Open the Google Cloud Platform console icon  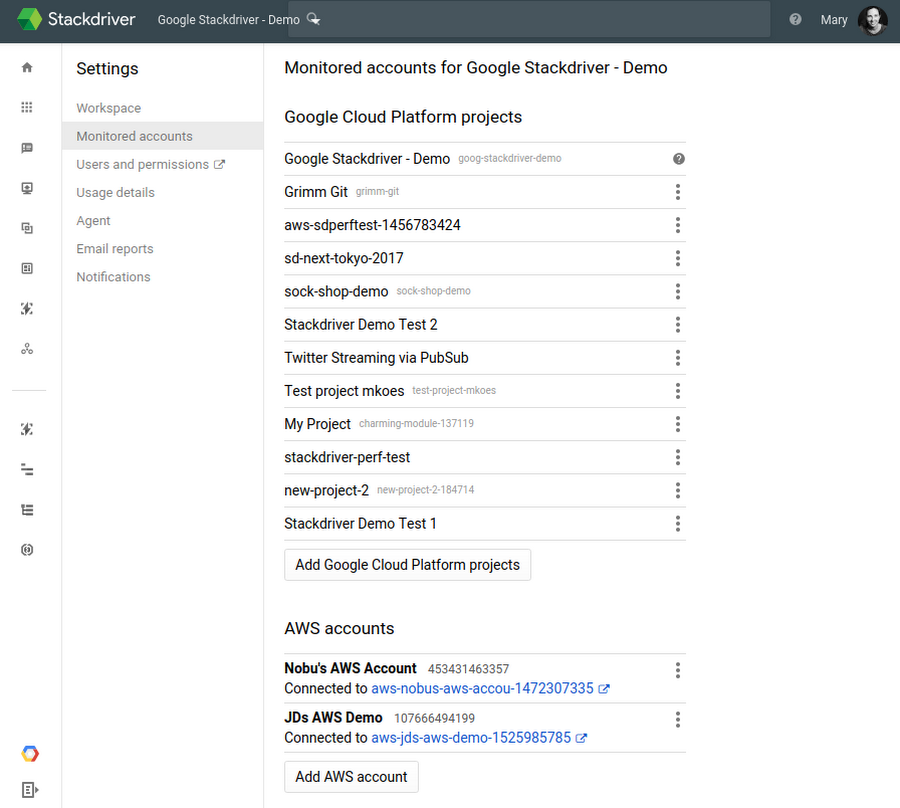pos(30,753)
